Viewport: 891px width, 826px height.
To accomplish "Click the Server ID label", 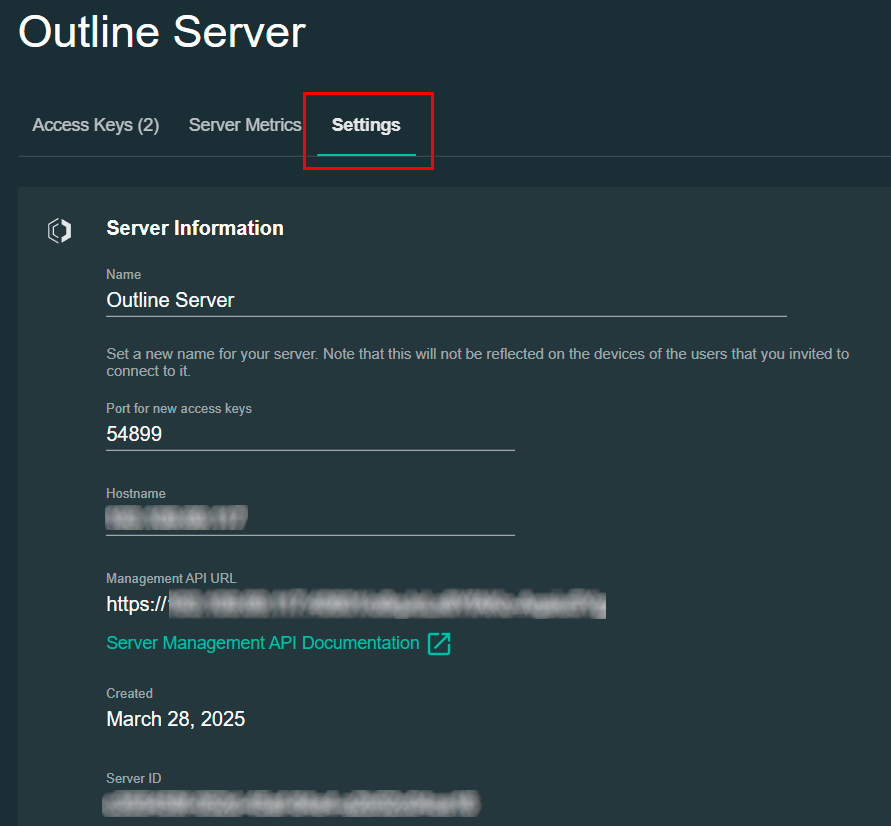I will (x=134, y=778).
